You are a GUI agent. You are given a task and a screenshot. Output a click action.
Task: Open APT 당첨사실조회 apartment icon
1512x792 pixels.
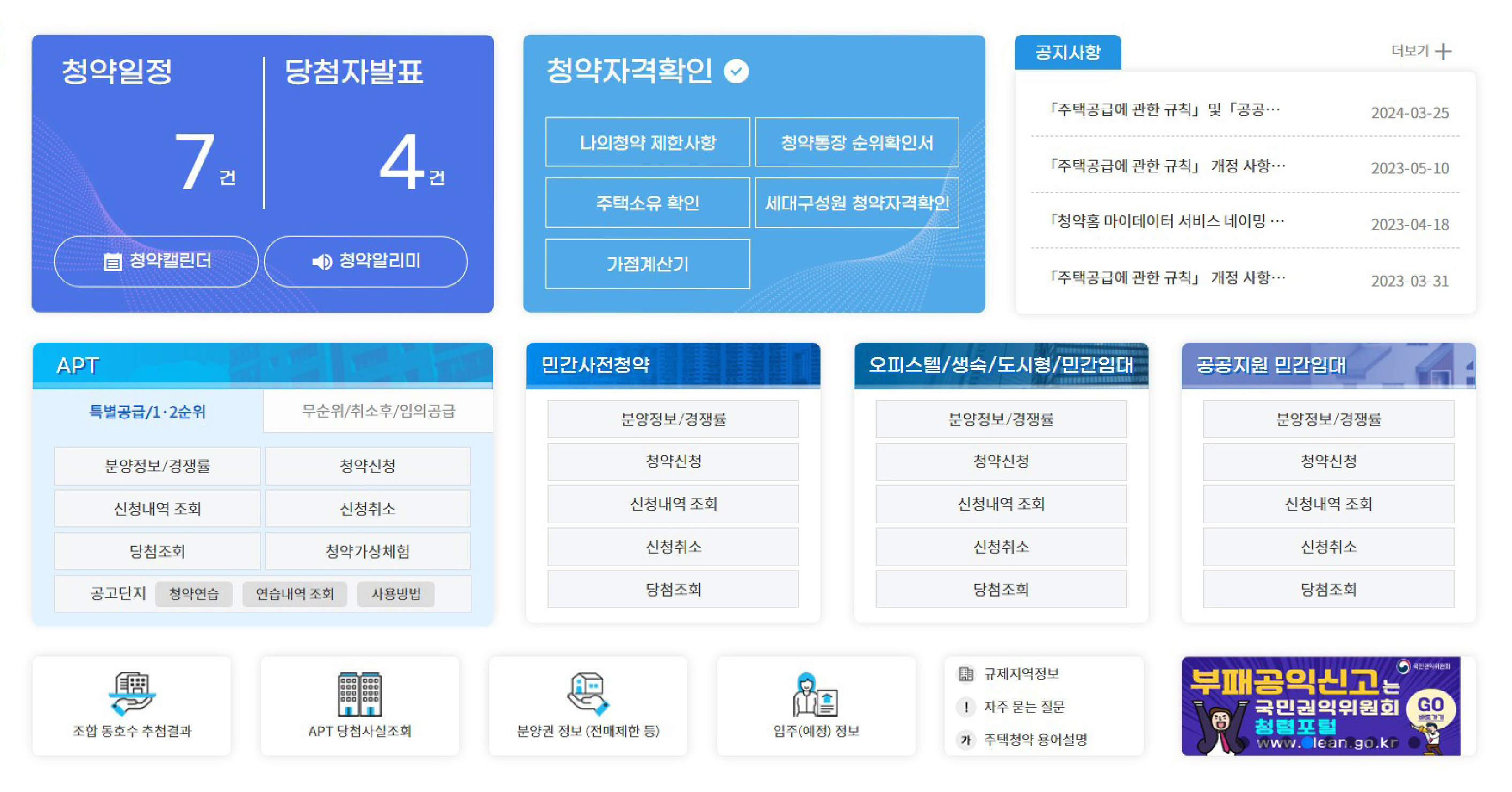(360, 693)
